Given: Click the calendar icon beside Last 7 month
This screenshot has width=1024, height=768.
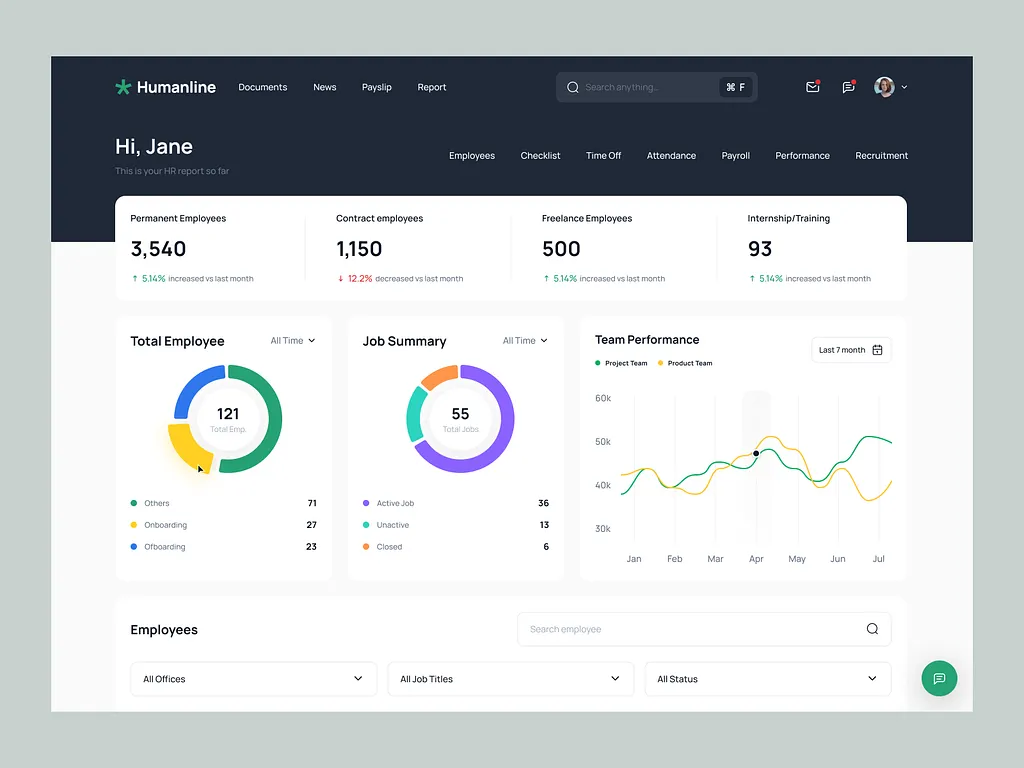Looking at the screenshot, I should 877,350.
